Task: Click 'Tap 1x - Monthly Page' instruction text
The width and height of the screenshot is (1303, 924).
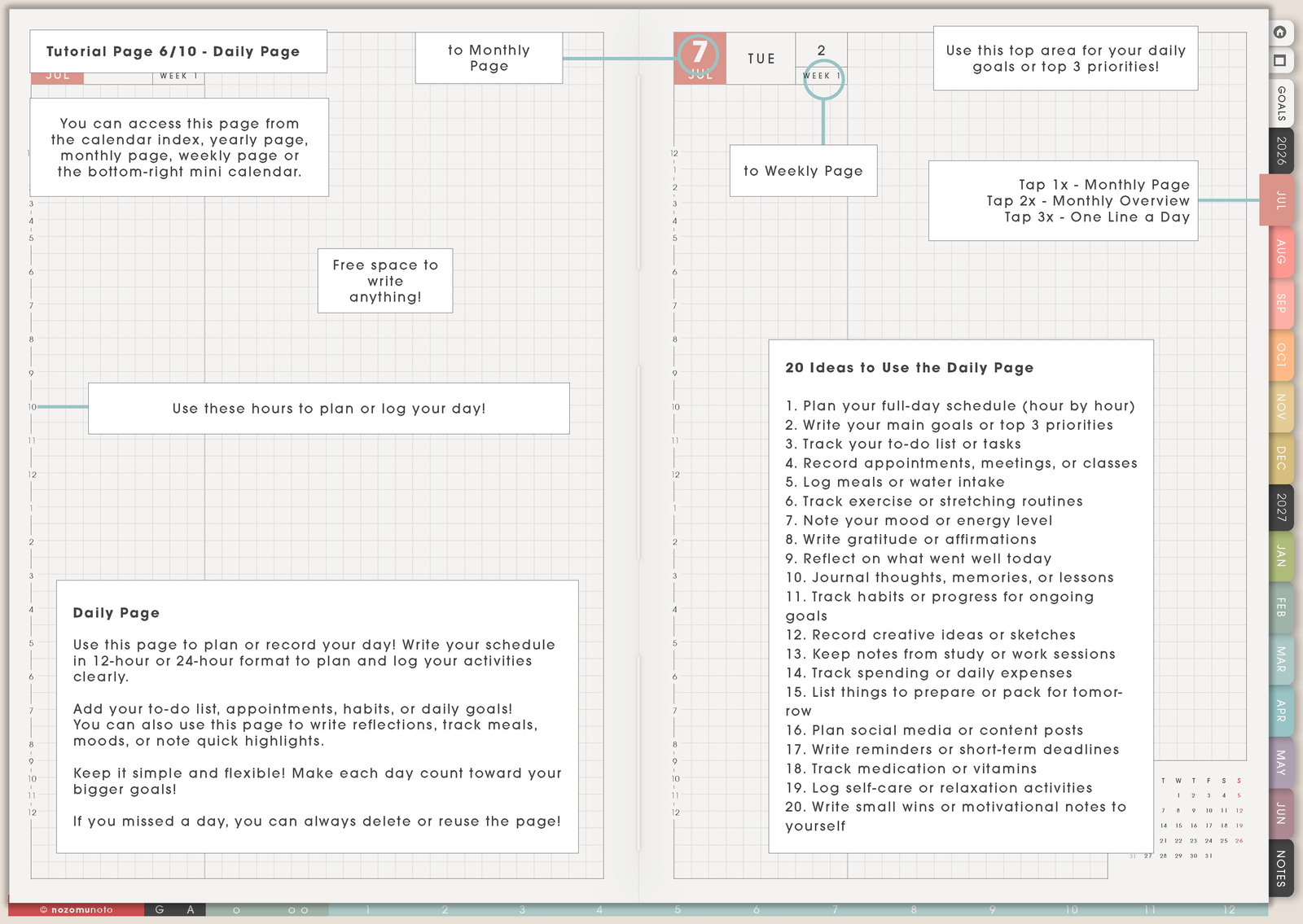Action: pyautogui.click(x=1103, y=185)
